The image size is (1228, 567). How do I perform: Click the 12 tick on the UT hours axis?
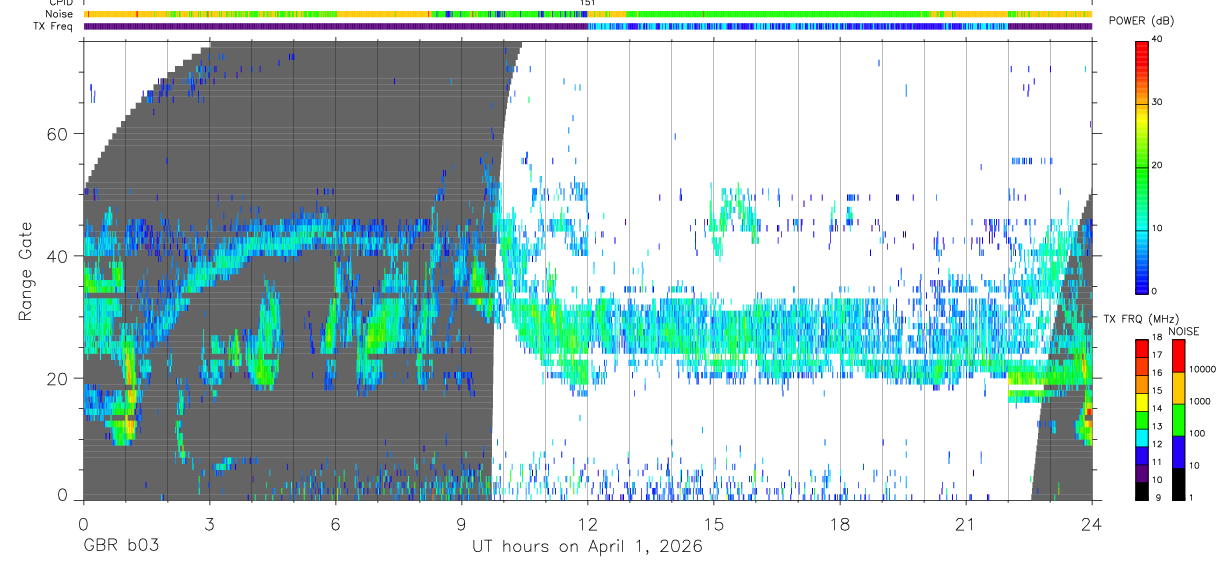[587, 524]
